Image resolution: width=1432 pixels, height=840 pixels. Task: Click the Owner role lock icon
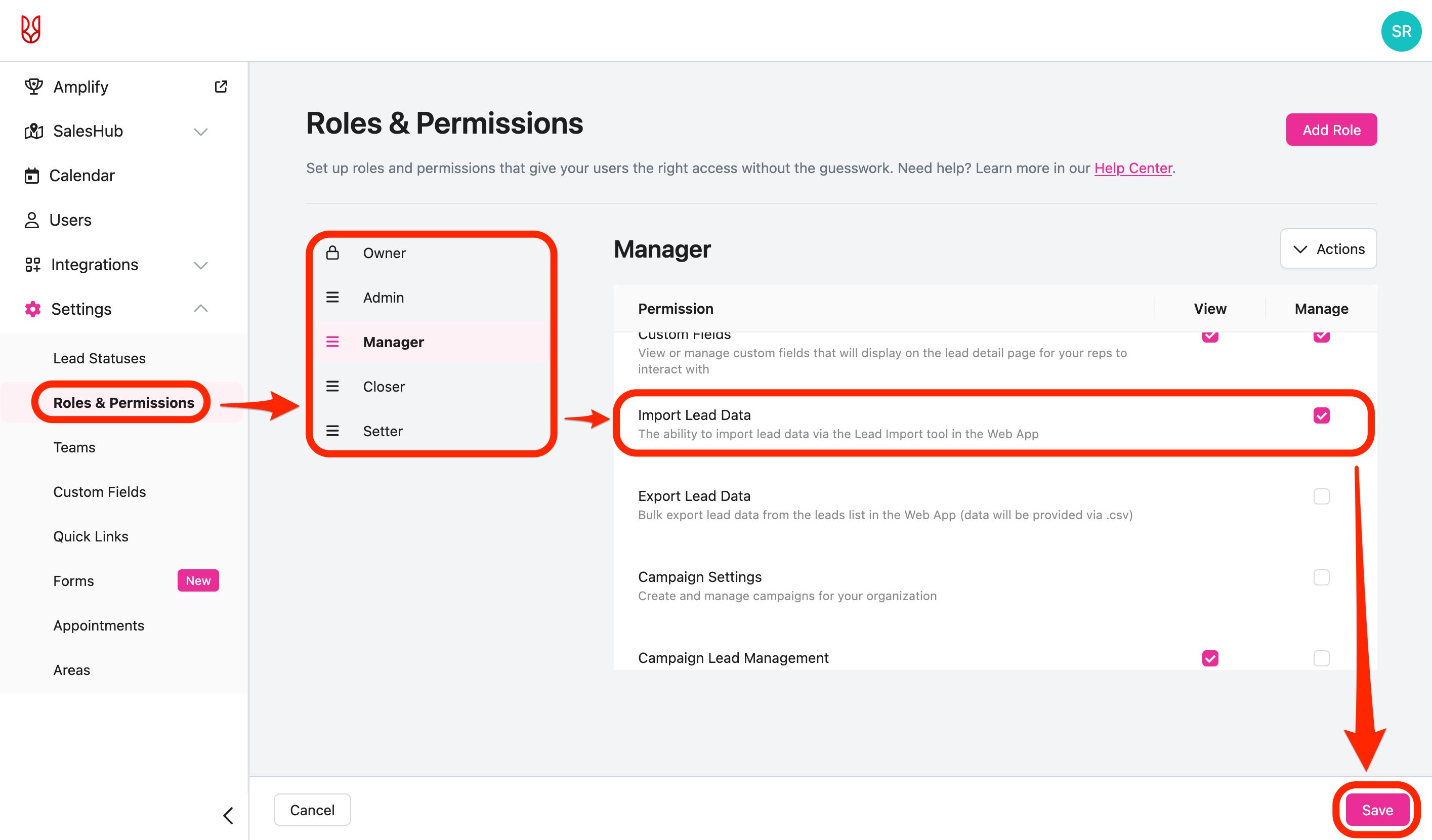pos(332,253)
